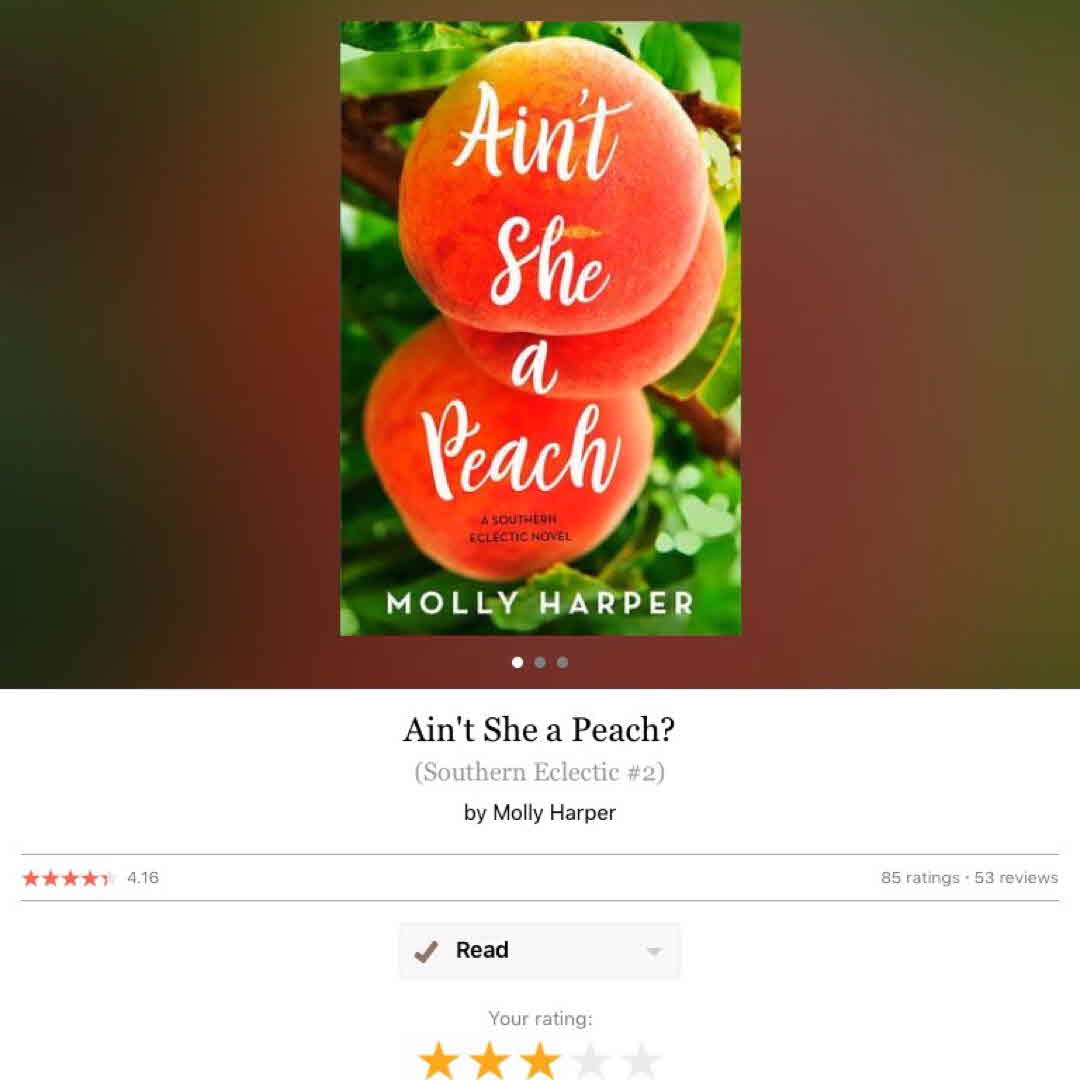Screen dimensions: 1080x1080
Task: Select the third rating star
Action: (x=539, y=1061)
